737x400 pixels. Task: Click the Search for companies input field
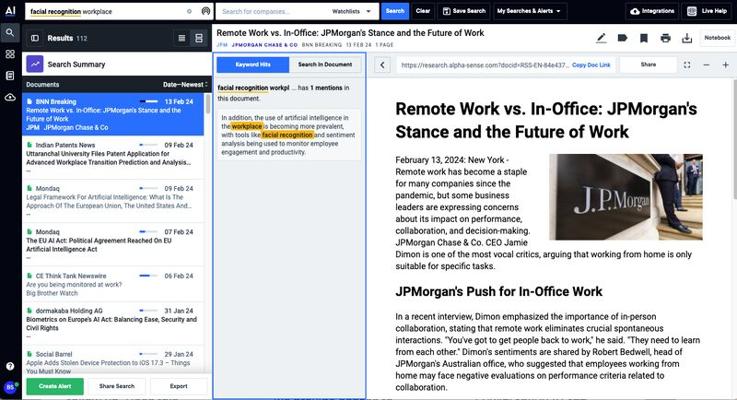point(270,11)
